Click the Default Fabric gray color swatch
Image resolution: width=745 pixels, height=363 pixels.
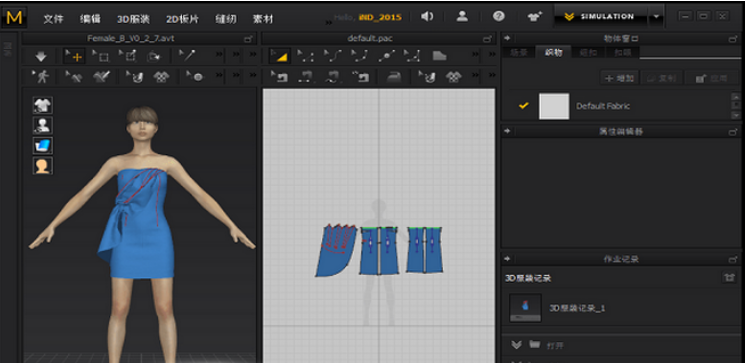pyautogui.click(x=554, y=106)
